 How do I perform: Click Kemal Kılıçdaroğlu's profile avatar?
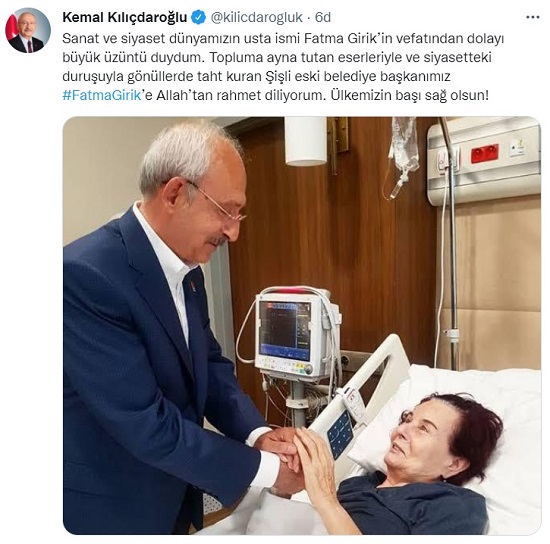pyautogui.click(x=28, y=31)
